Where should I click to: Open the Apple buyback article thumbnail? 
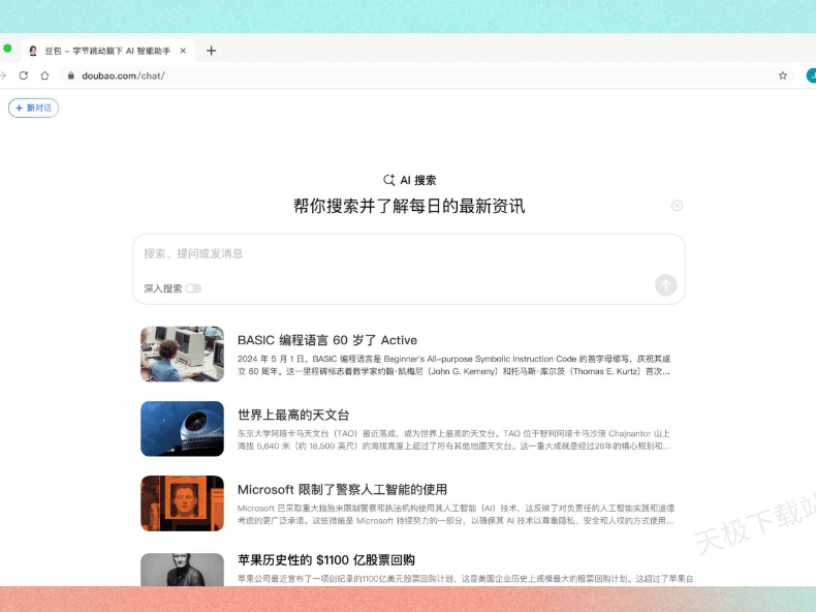click(x=182, y=569)
